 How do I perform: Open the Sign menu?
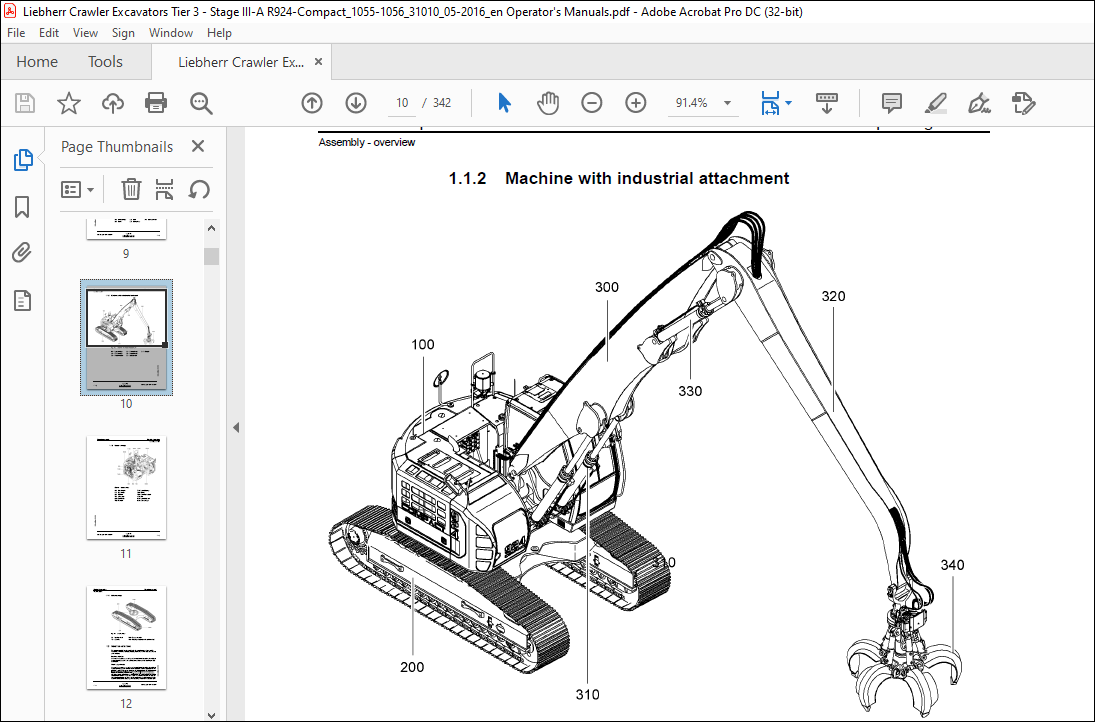[123, 33]
